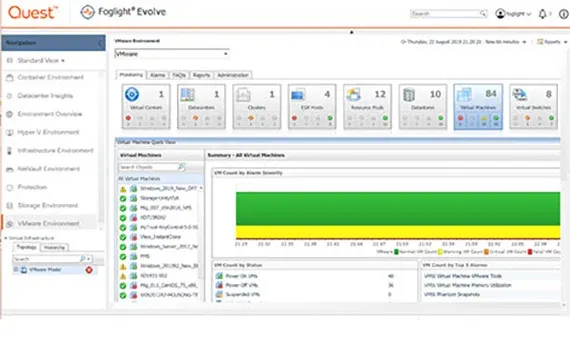Select the Virtual Machines tile showing 84

[478, 106]
